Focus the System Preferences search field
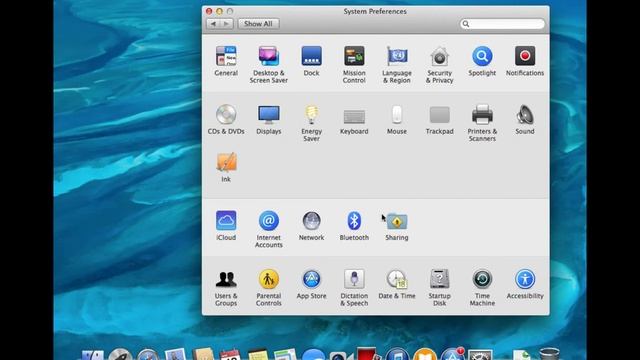 [x=502, y=24]
